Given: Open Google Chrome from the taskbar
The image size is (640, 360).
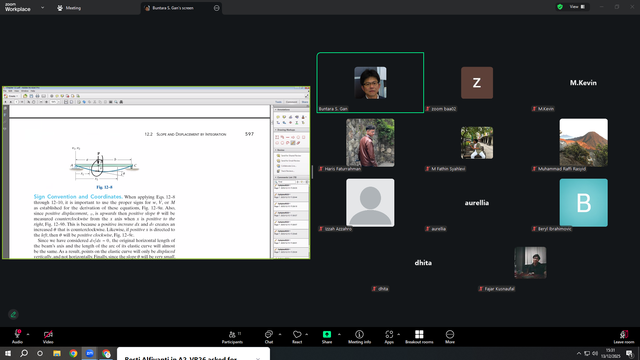Looking at the screenshot, I should click(73, 353).
